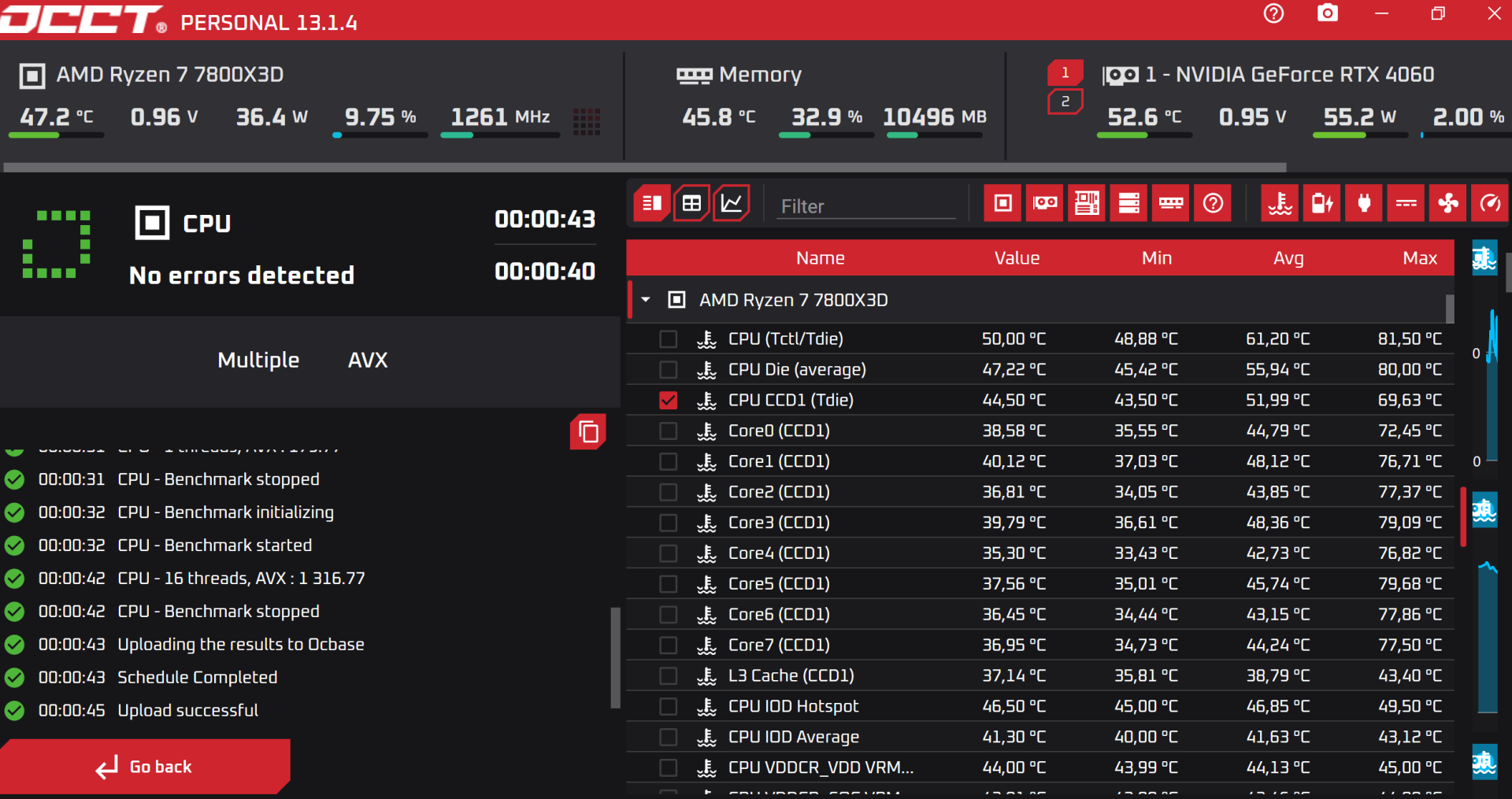Click the Memory usage 10496 MB reading
The width and height of the screenshot is (1512, 799).
pos(935,117)
